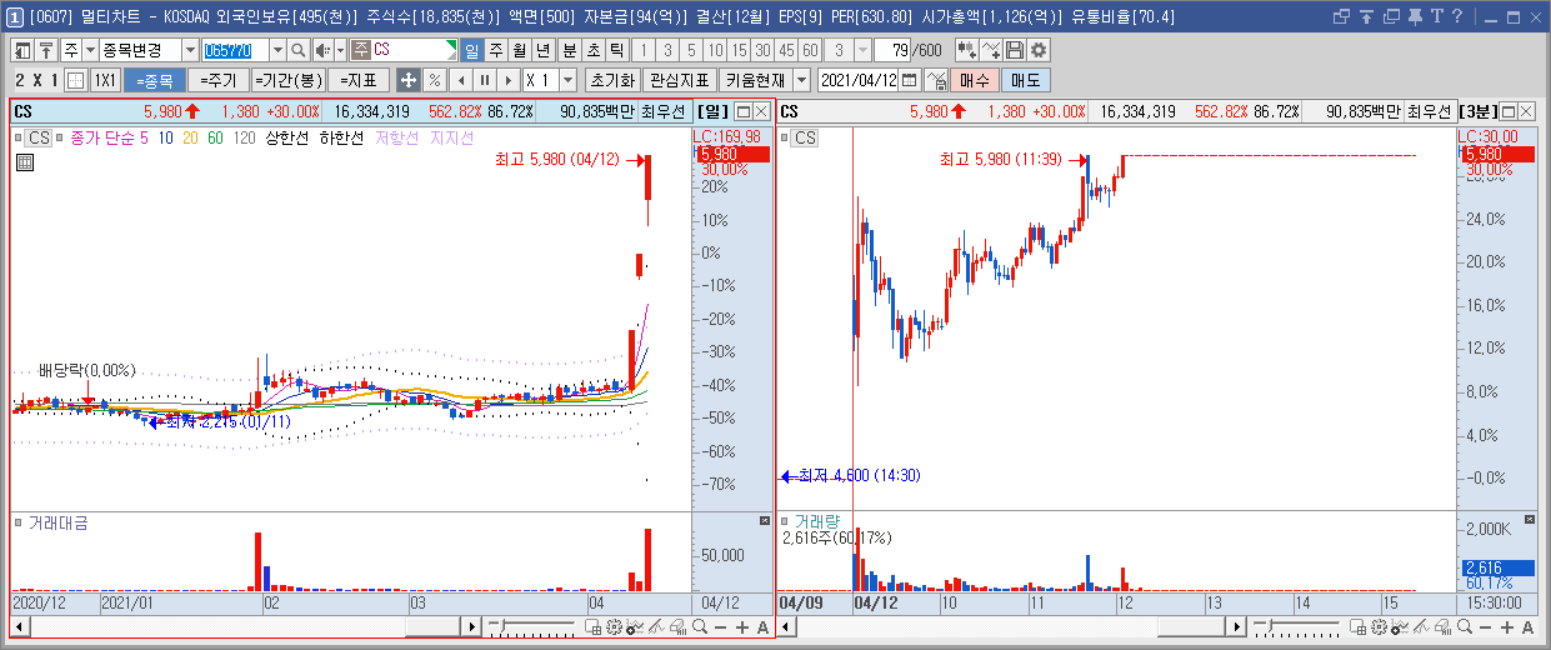Open data table icon in left chart

[x=25, y=162]
